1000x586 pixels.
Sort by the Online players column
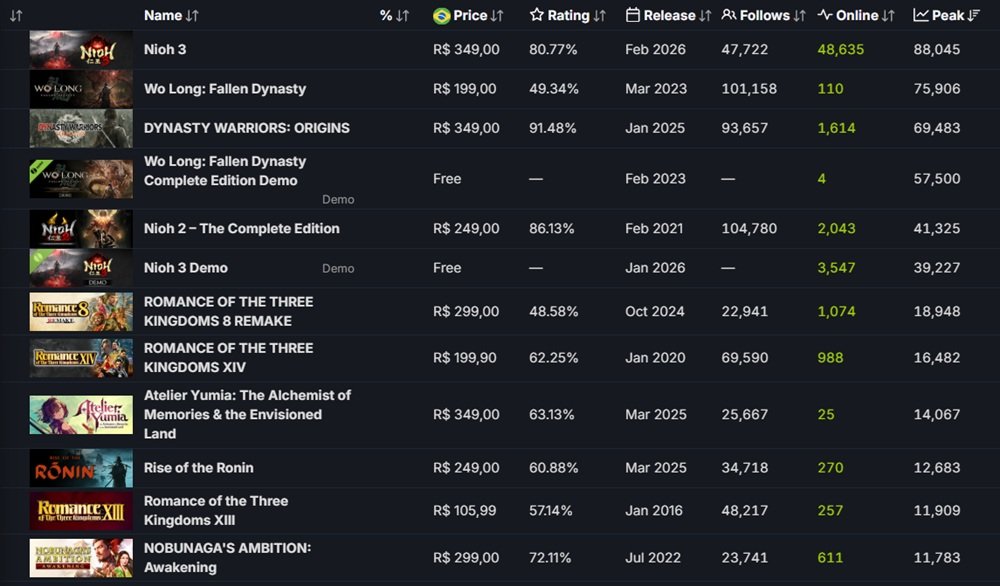tap(856, 15)
